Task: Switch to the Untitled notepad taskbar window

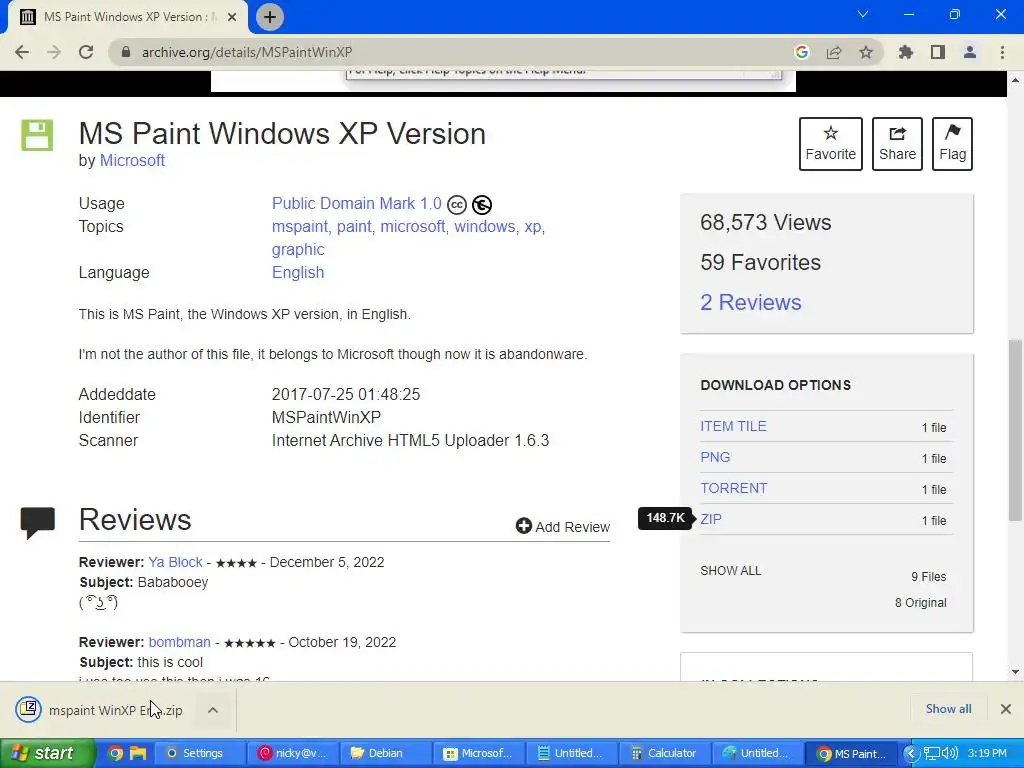Action: coord(572,754)
